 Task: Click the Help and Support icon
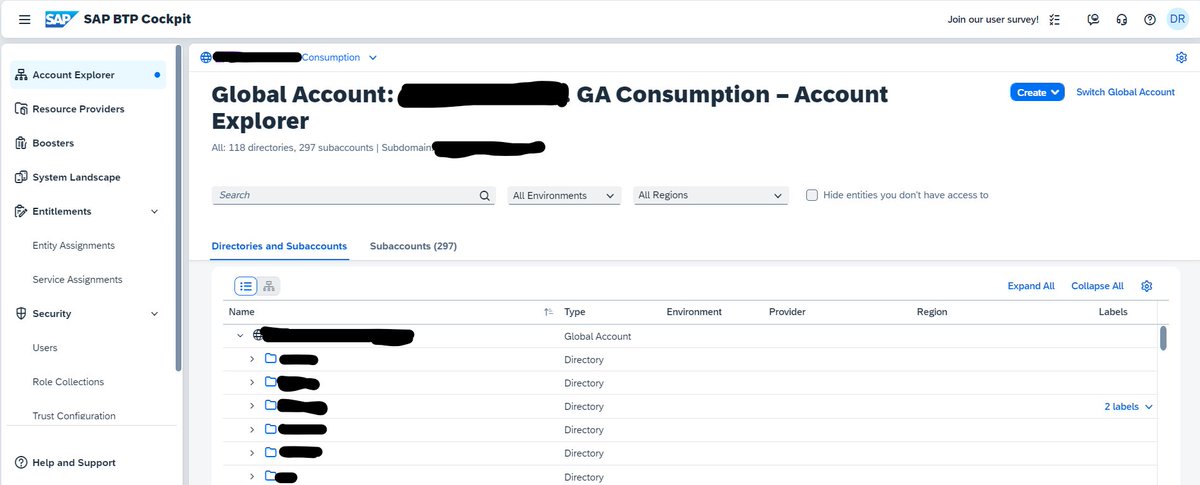coord(21,463)
